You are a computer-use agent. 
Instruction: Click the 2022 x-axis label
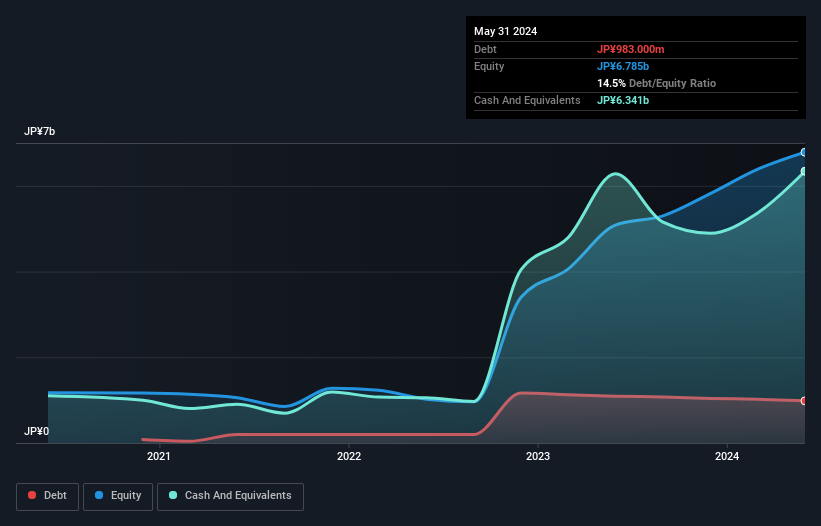click(x=349, y=456)
